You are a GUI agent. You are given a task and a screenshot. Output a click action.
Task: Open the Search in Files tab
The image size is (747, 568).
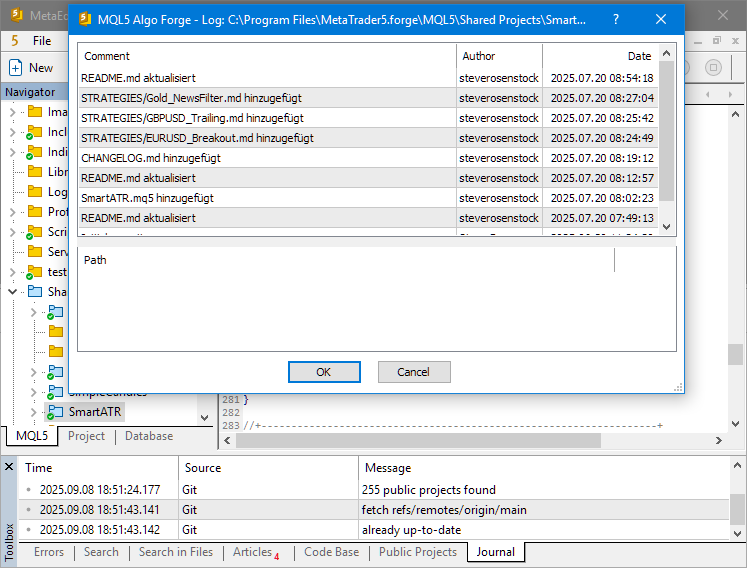[x=175, y=552]
